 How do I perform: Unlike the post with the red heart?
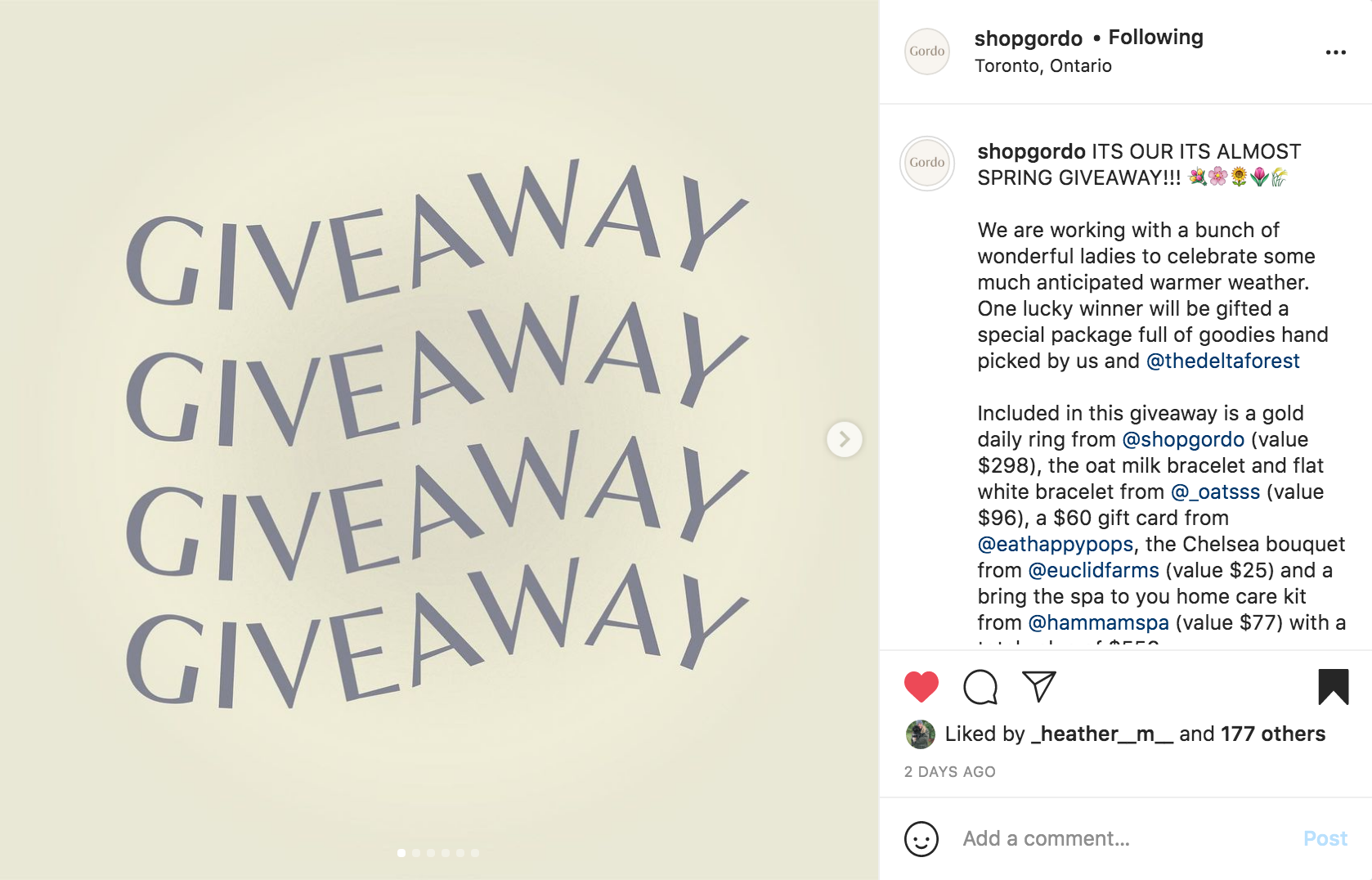[x=921, y=687]
